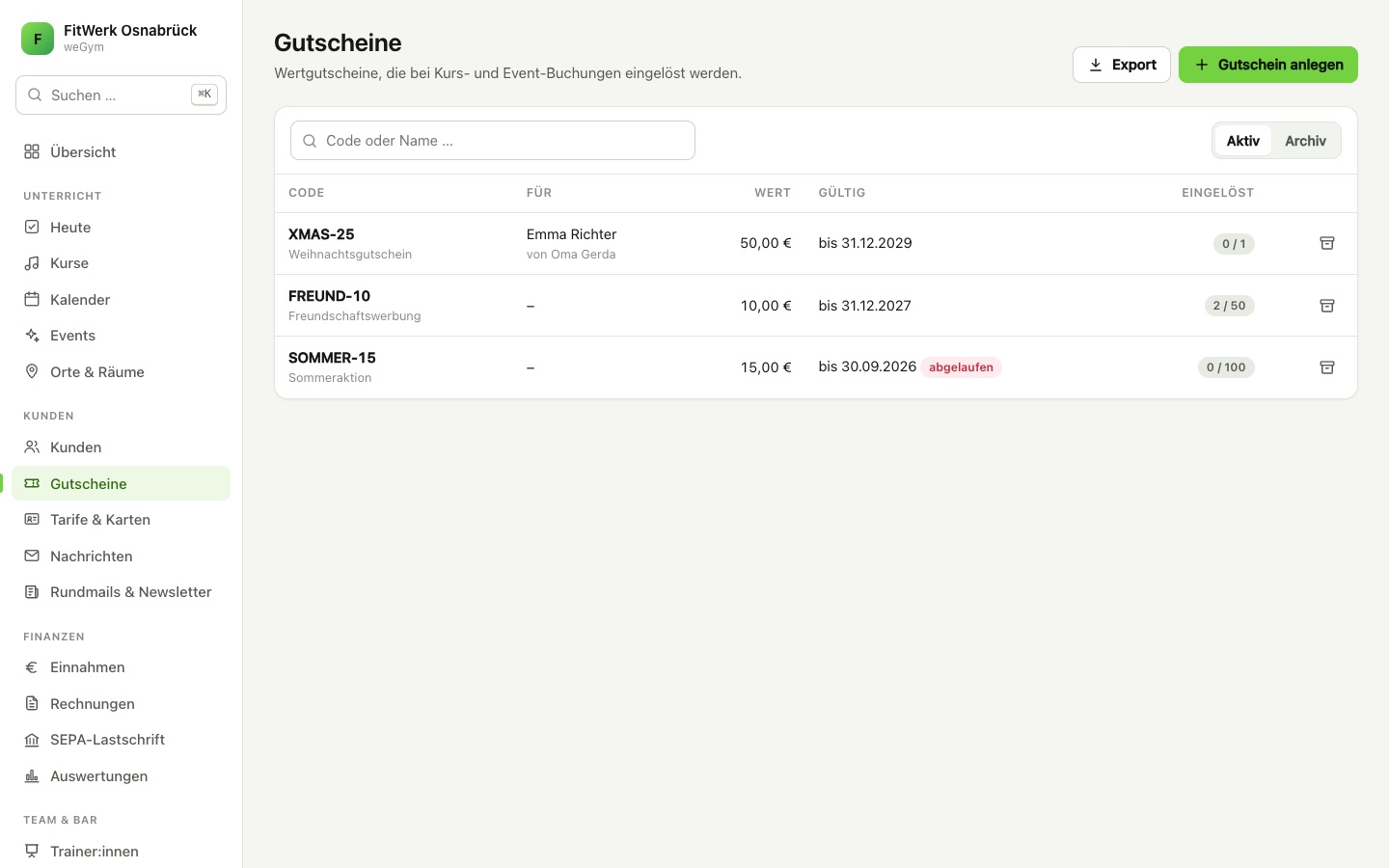Archive the XMAS-25 voucher
The height and width of the screenshot is (868, 1389).
click(x=1327, y=243)
